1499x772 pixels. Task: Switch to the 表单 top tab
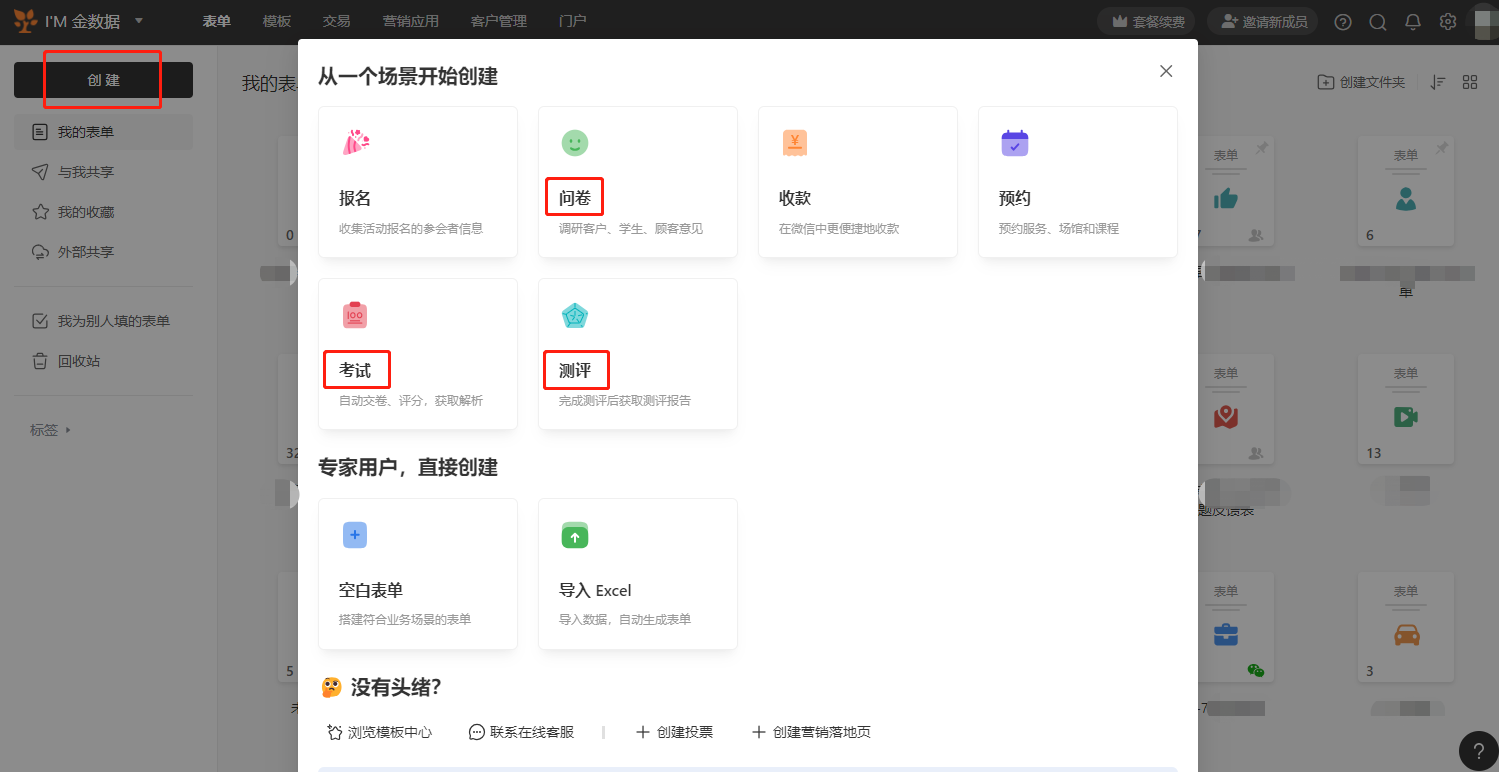point(217,21)
